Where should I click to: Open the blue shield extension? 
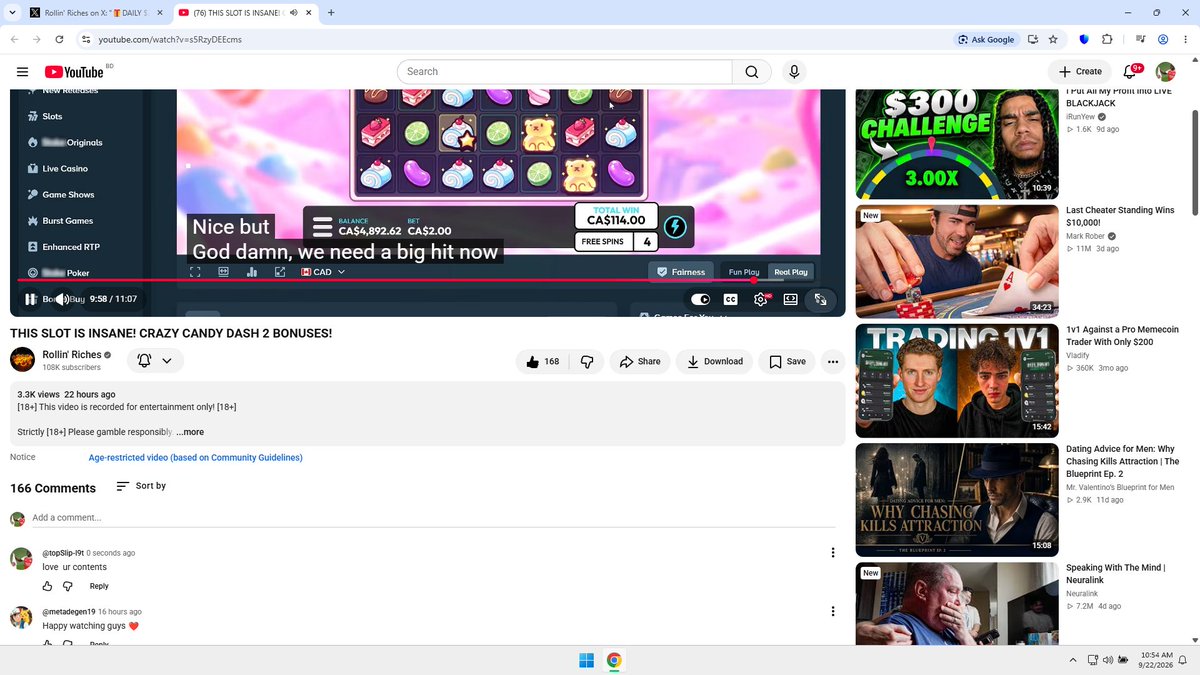(x=1085, y=39)
